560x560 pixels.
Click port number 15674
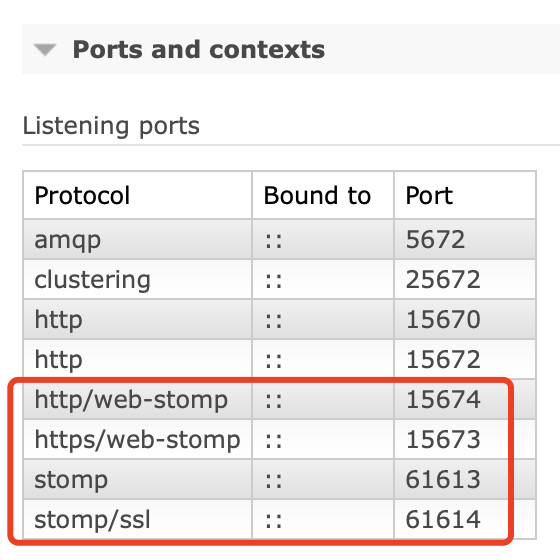click(x=443, y=399)
